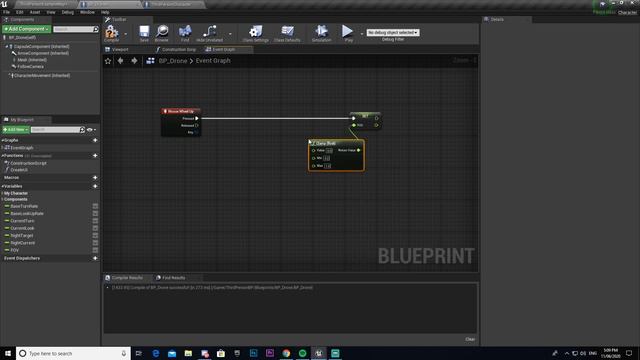Toggle visibility eye for FOV variable
This screenshot has width=640, height=360.
click(x=95, y=250)
